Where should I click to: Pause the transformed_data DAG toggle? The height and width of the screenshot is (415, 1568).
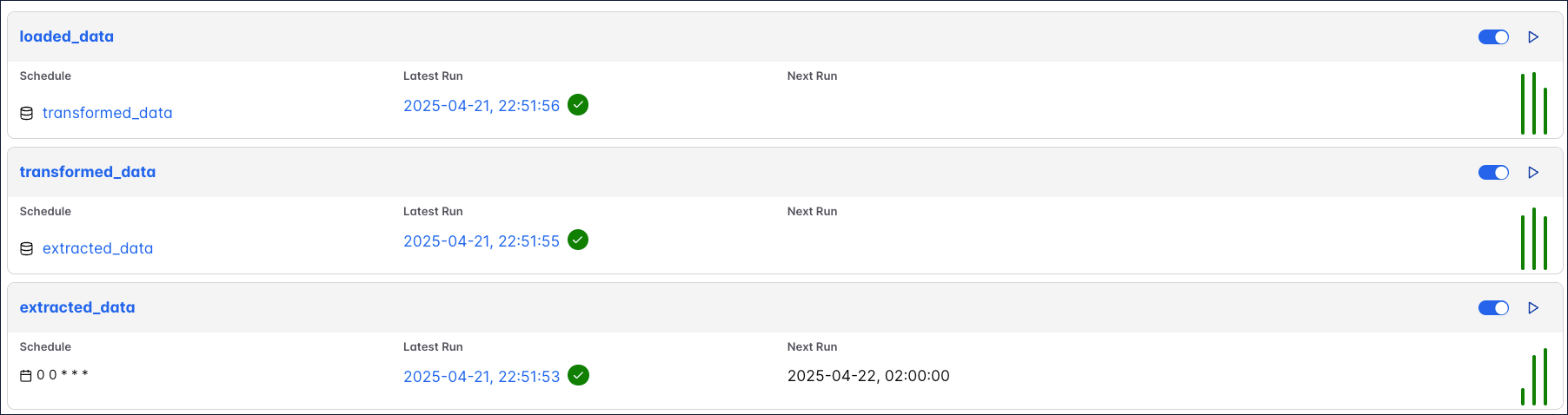(1493, 173)
